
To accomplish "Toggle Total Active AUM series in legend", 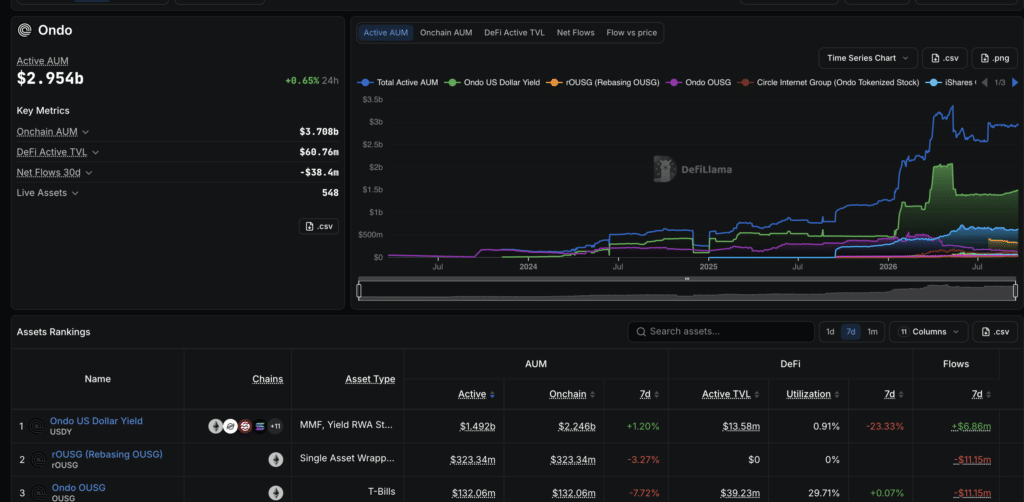I will coord(397,83).
